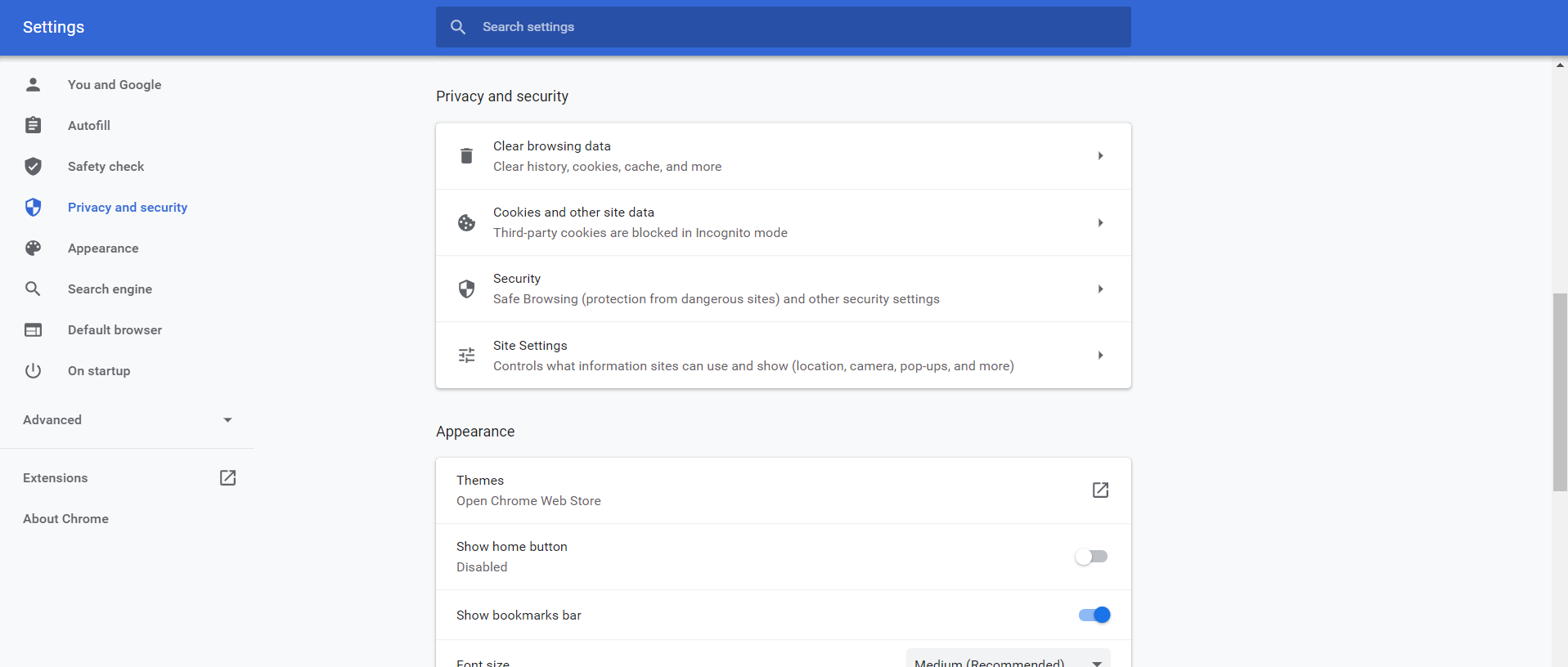The width and height of the screenshot is (1568, 667).
Task: Open the Font size dropdown
Action: coord(1008,660)
